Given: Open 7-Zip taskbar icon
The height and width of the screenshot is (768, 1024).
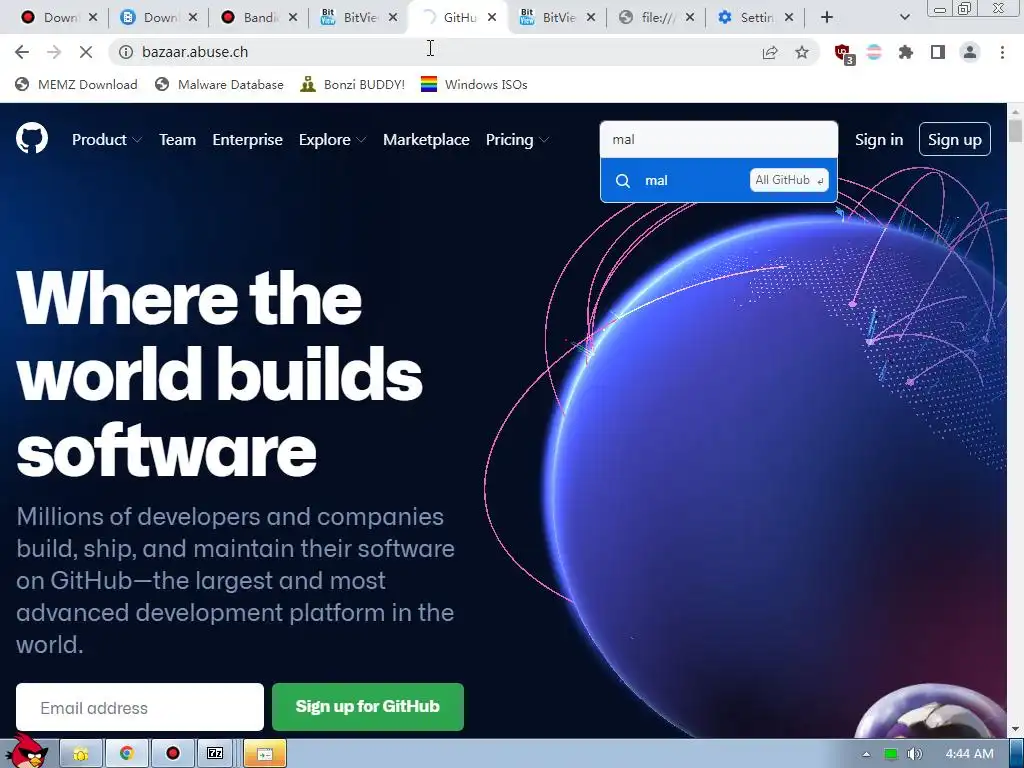Looking at the screenshot, I should click(216, 754).
